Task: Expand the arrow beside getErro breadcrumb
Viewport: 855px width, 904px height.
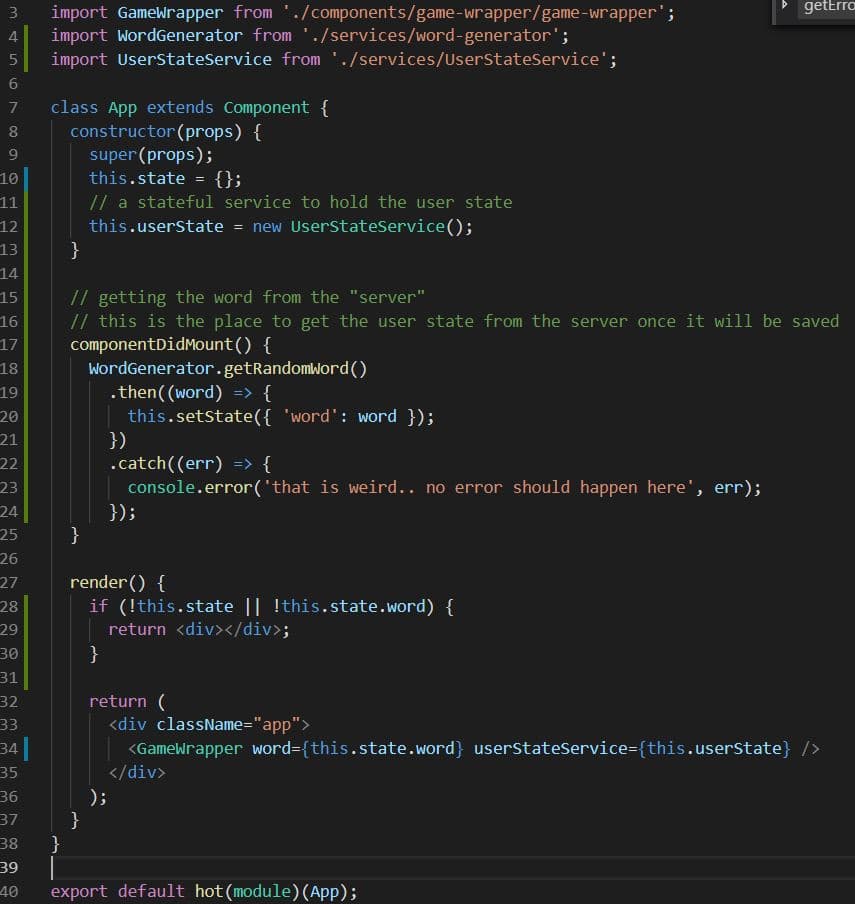Action: click(x=785, y=5)
